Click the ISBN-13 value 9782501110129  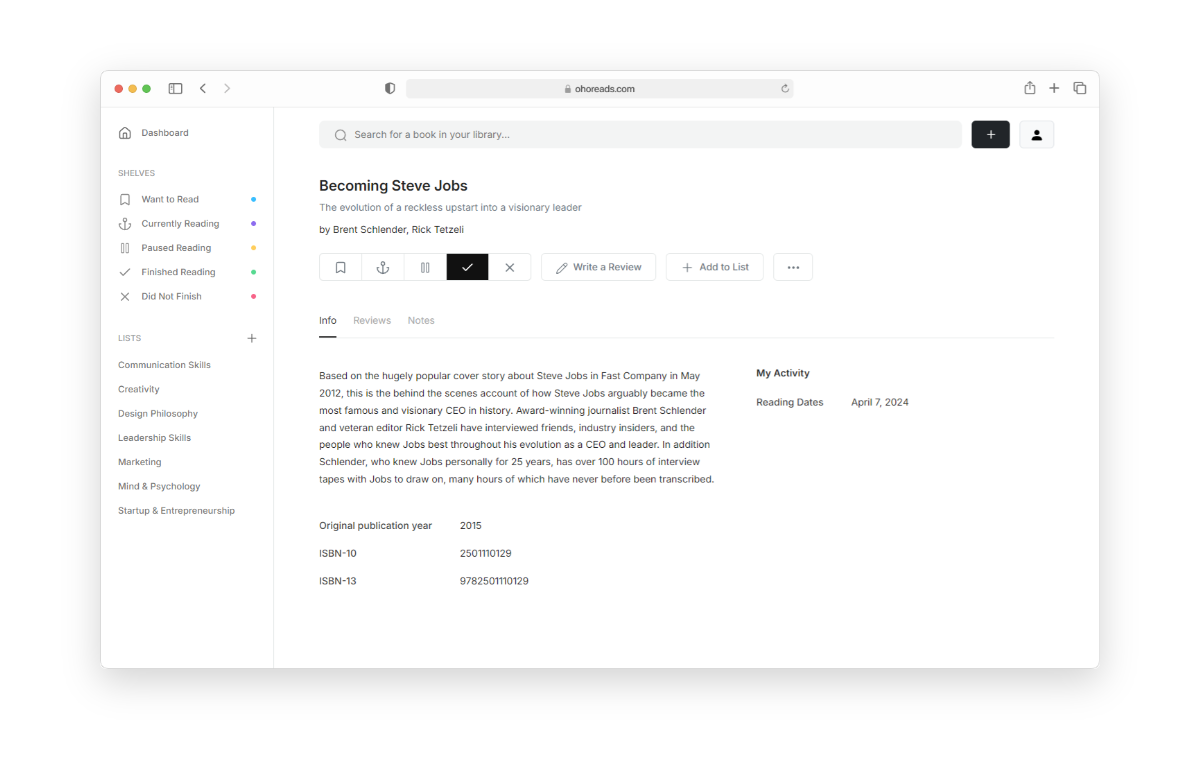(x=494, y=581)
